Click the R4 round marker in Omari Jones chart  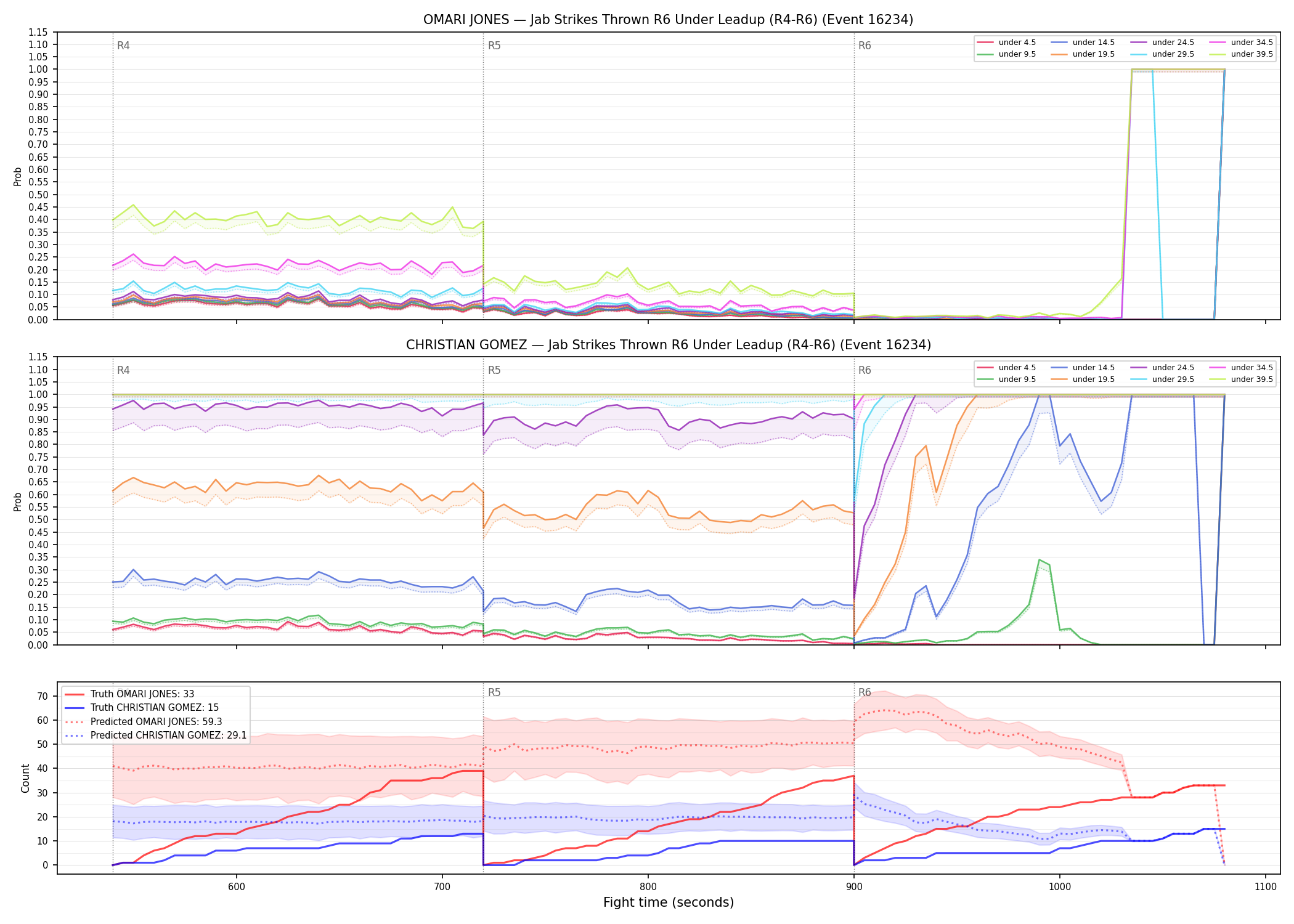[x=123, y=46]
